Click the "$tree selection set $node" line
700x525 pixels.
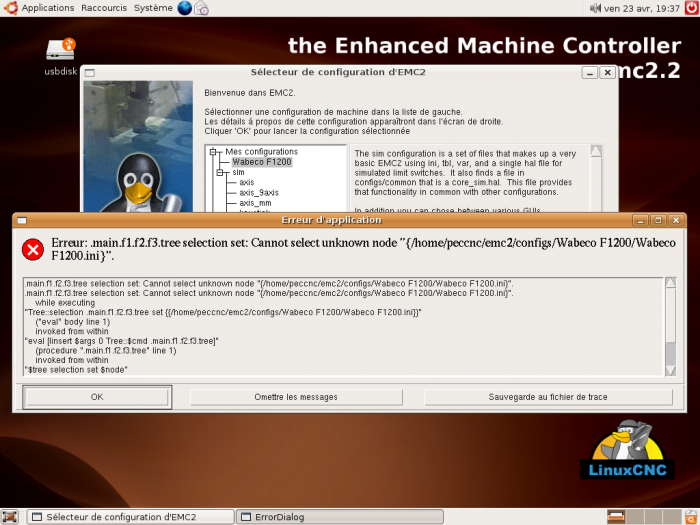click(x=76, y=370)
